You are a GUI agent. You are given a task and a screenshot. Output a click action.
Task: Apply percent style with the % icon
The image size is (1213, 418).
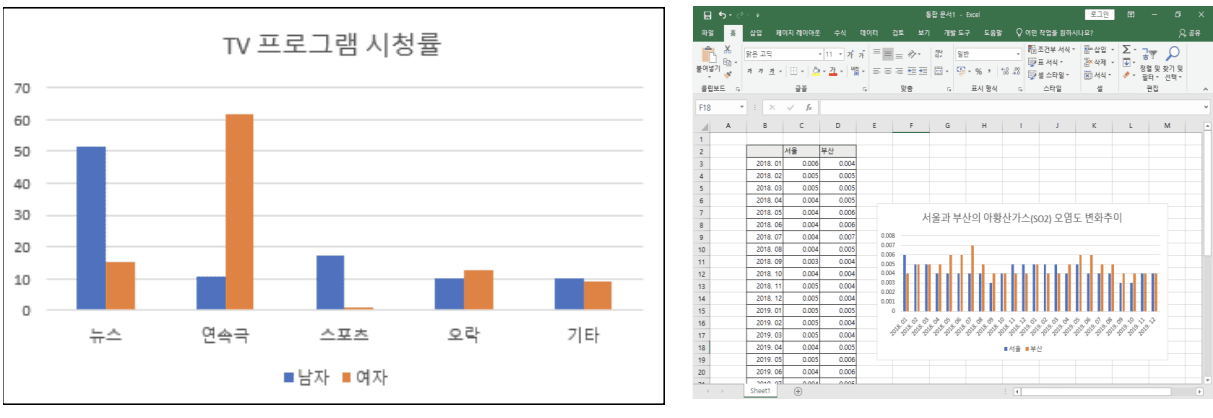[977, 71]
